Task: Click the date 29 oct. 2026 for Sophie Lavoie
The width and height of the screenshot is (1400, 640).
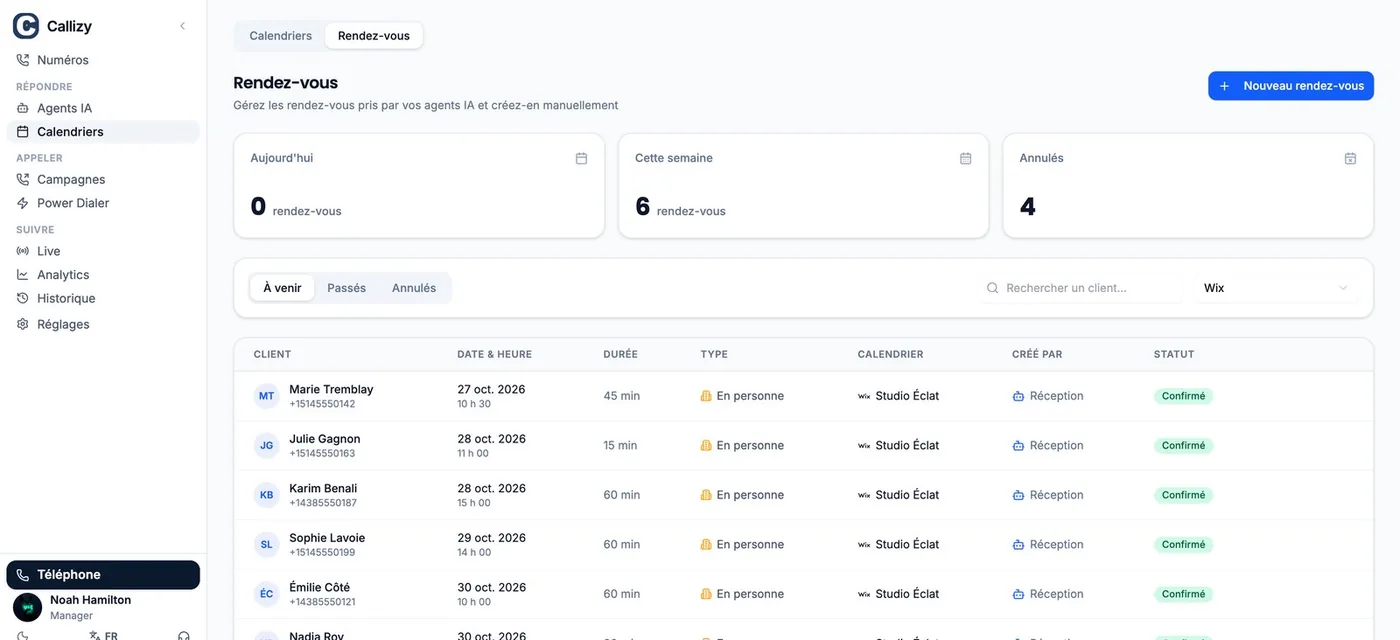Action: (491, 538)
